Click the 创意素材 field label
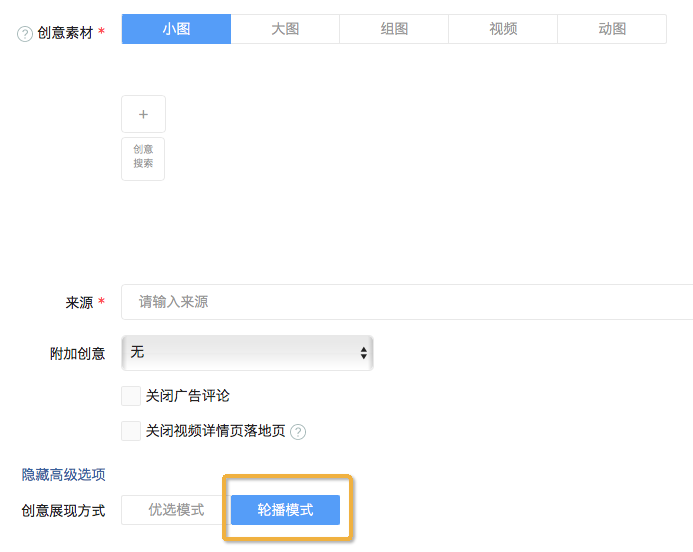Screen dimensions: 693x552 tap(64, 34)
